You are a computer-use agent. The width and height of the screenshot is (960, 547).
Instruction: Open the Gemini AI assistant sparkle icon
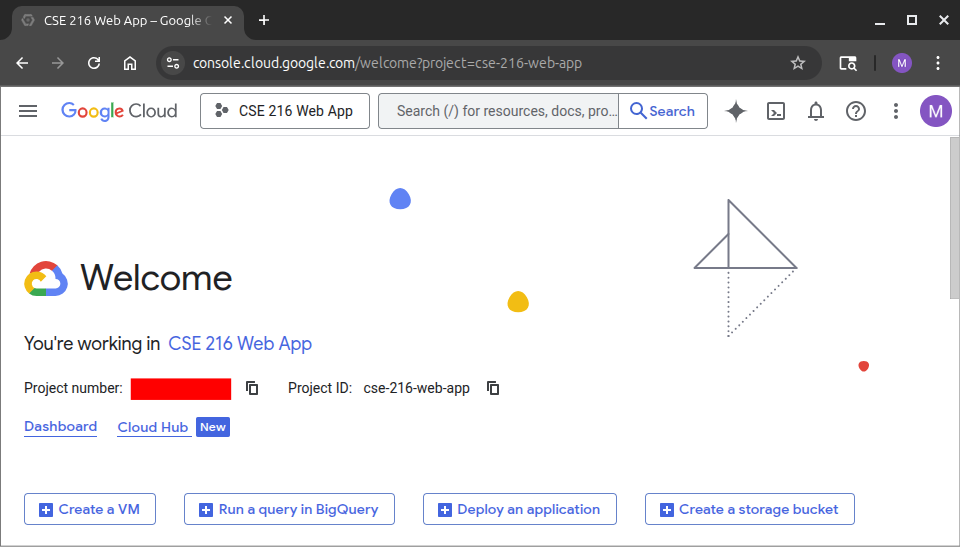(736, 111)
